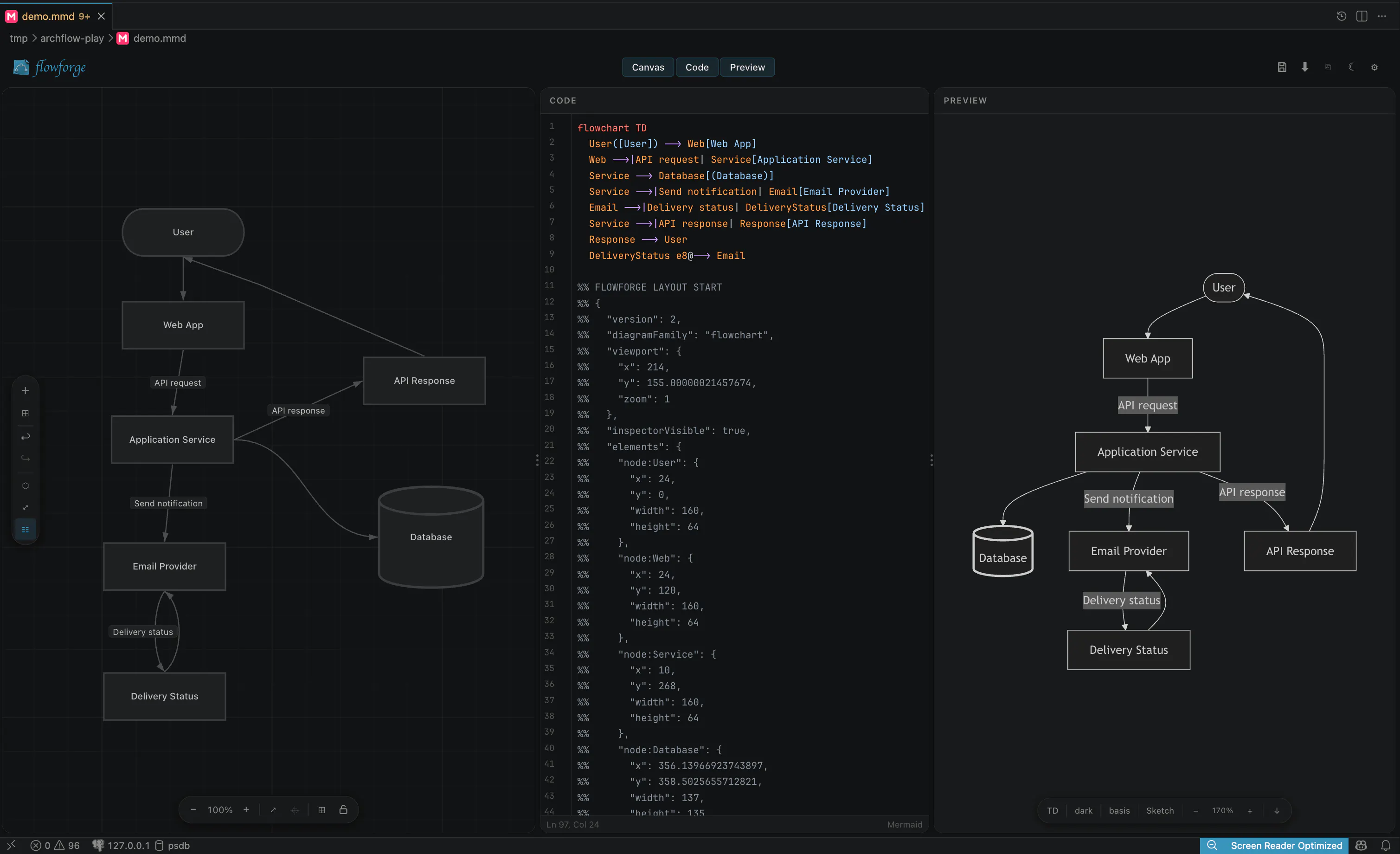Click the add node plus icon in canvas toolbar
This screenshot has width=1400, height=854.
tap(25, 391)
